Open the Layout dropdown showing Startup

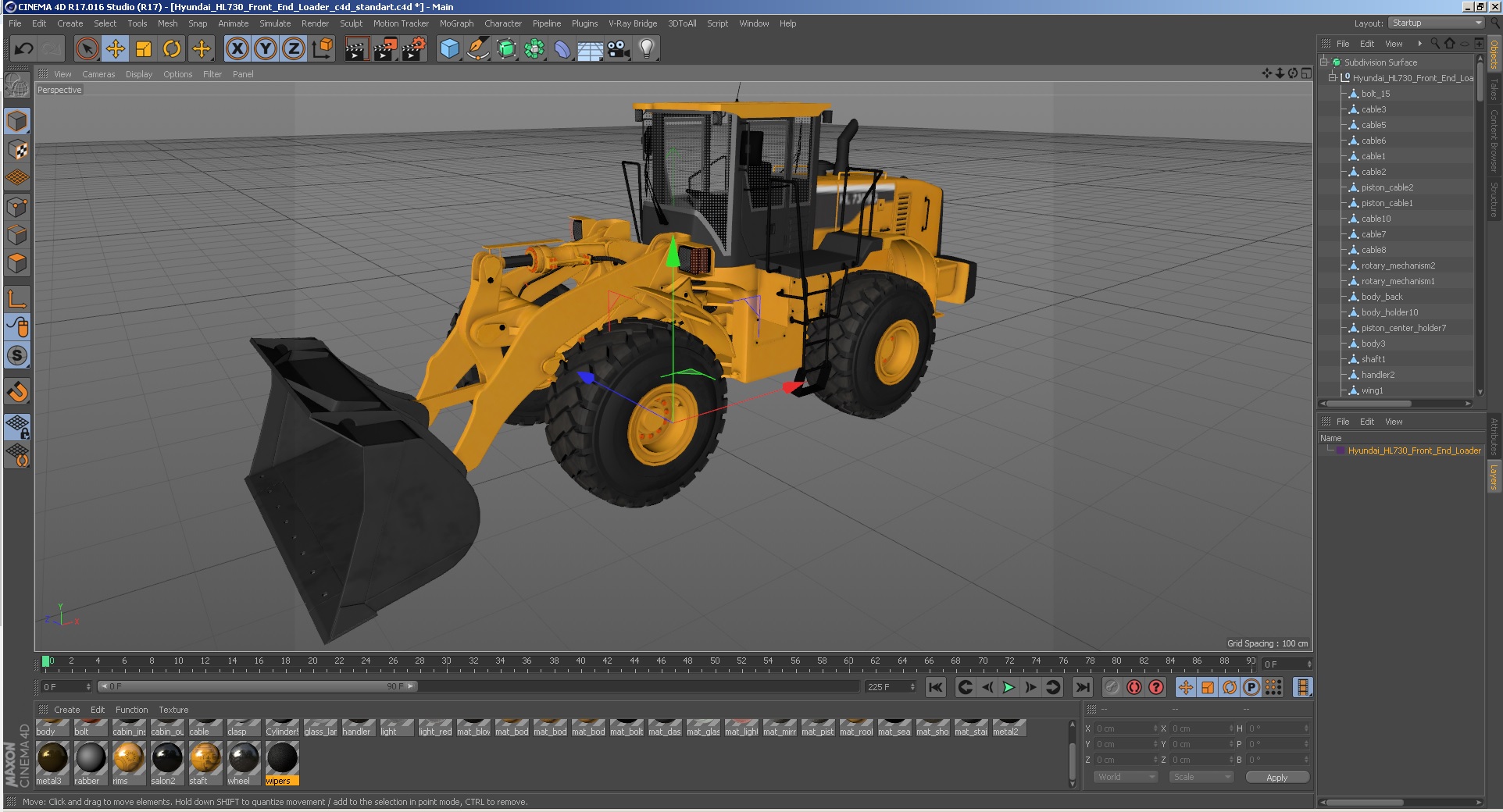click(x=1436, y=23)
